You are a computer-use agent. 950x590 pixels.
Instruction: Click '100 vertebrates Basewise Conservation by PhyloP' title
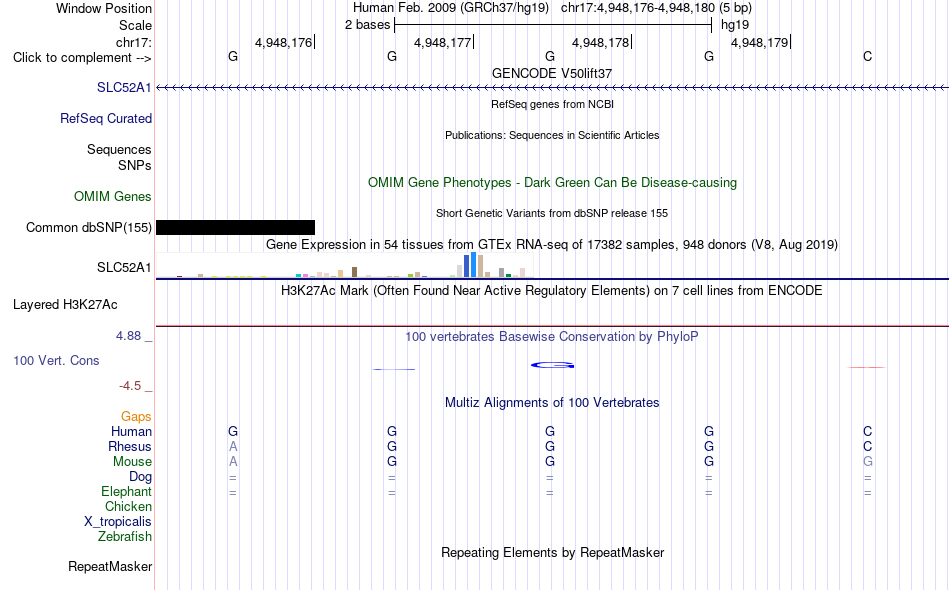tap(552, 336)
